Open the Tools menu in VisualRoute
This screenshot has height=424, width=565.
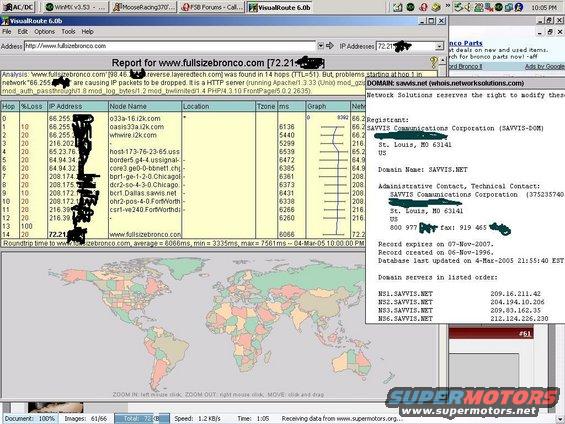click(x=68, y=32)
